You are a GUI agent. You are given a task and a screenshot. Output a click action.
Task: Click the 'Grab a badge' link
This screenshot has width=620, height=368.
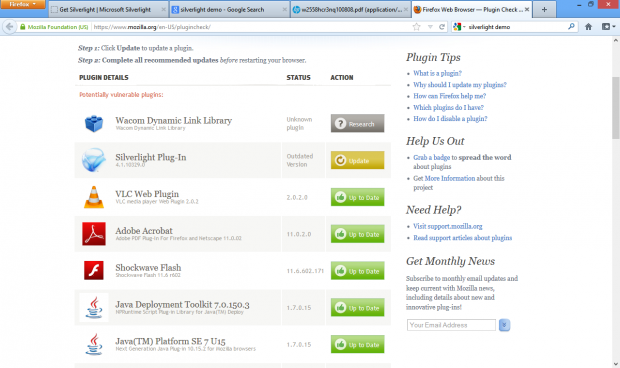pyautogui.click(x=431, y=157)
